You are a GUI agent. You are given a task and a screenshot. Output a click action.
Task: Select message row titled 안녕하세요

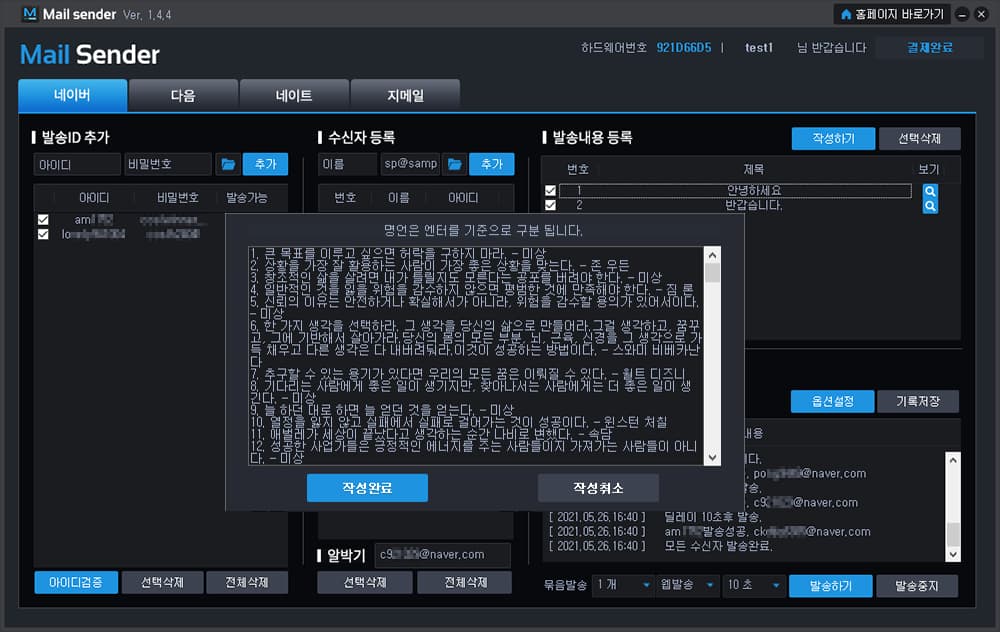click(x=735, y=190)
